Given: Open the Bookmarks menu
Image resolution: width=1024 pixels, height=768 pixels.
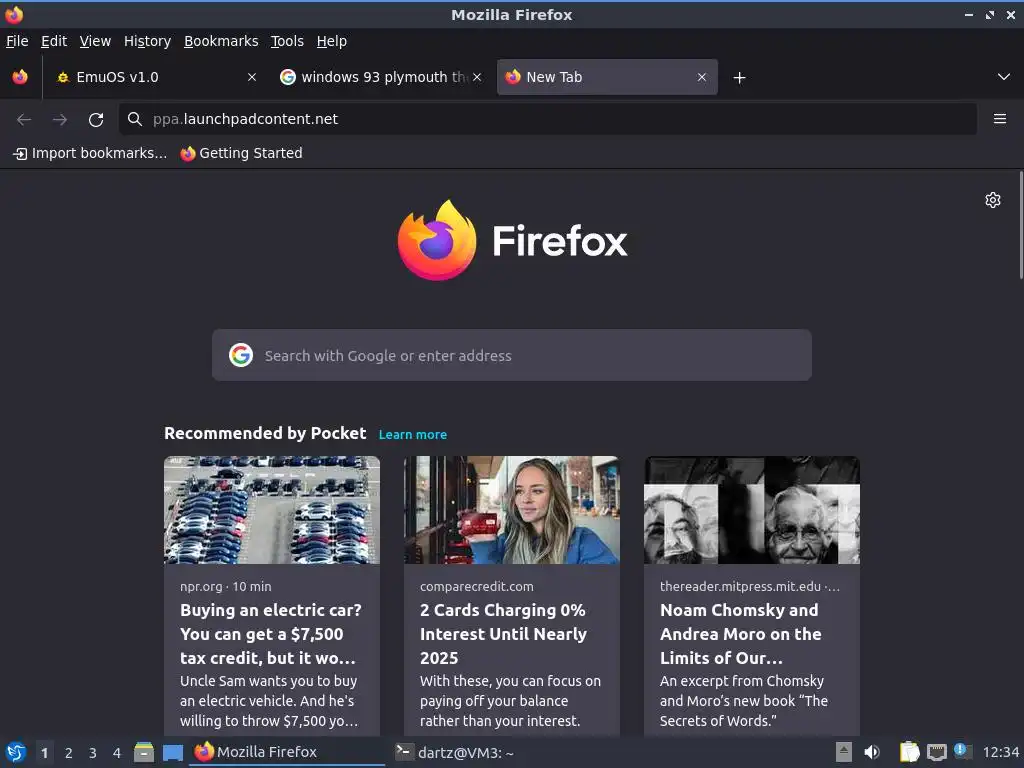Looking at the screenshot, I should click(221, 41).
